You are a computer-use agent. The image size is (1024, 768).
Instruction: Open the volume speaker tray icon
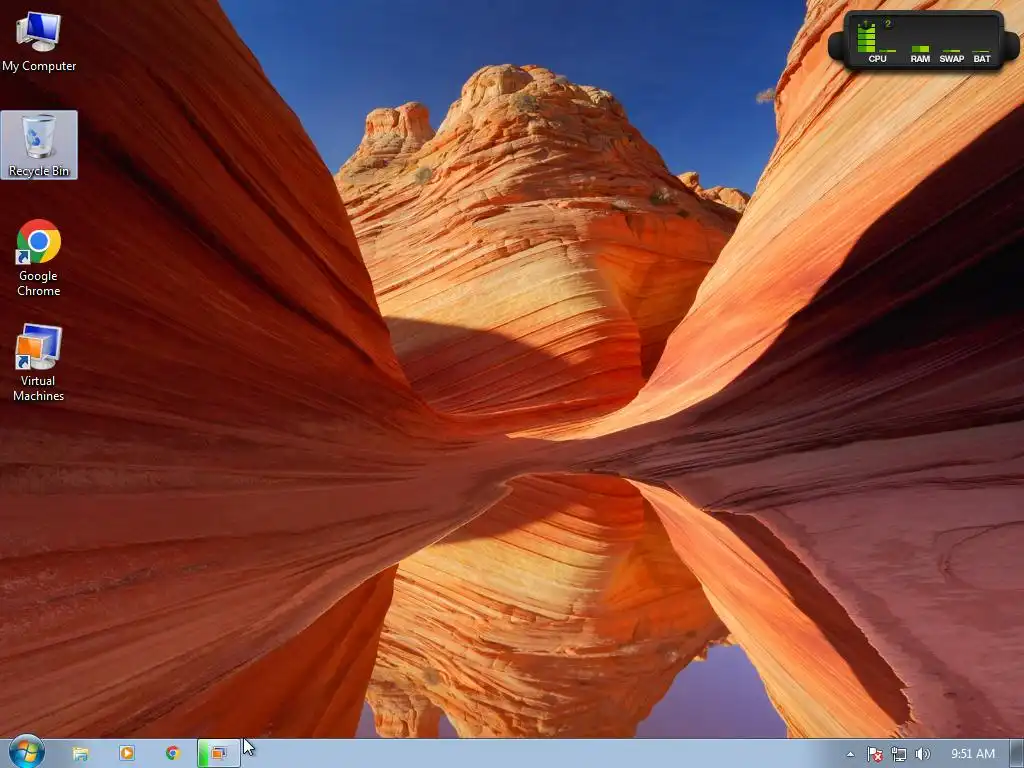click(x=922, y=754)
